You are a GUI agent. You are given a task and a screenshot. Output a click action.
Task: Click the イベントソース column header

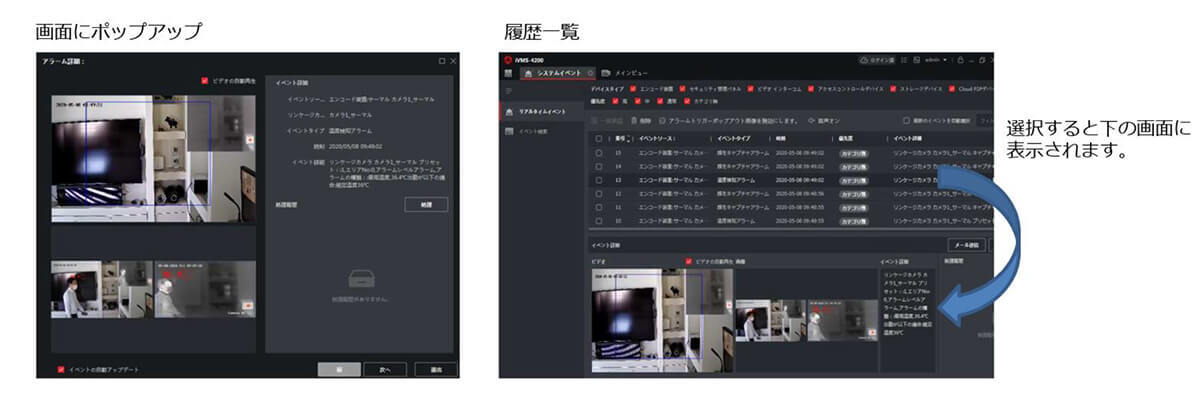(x=658, y=138)
